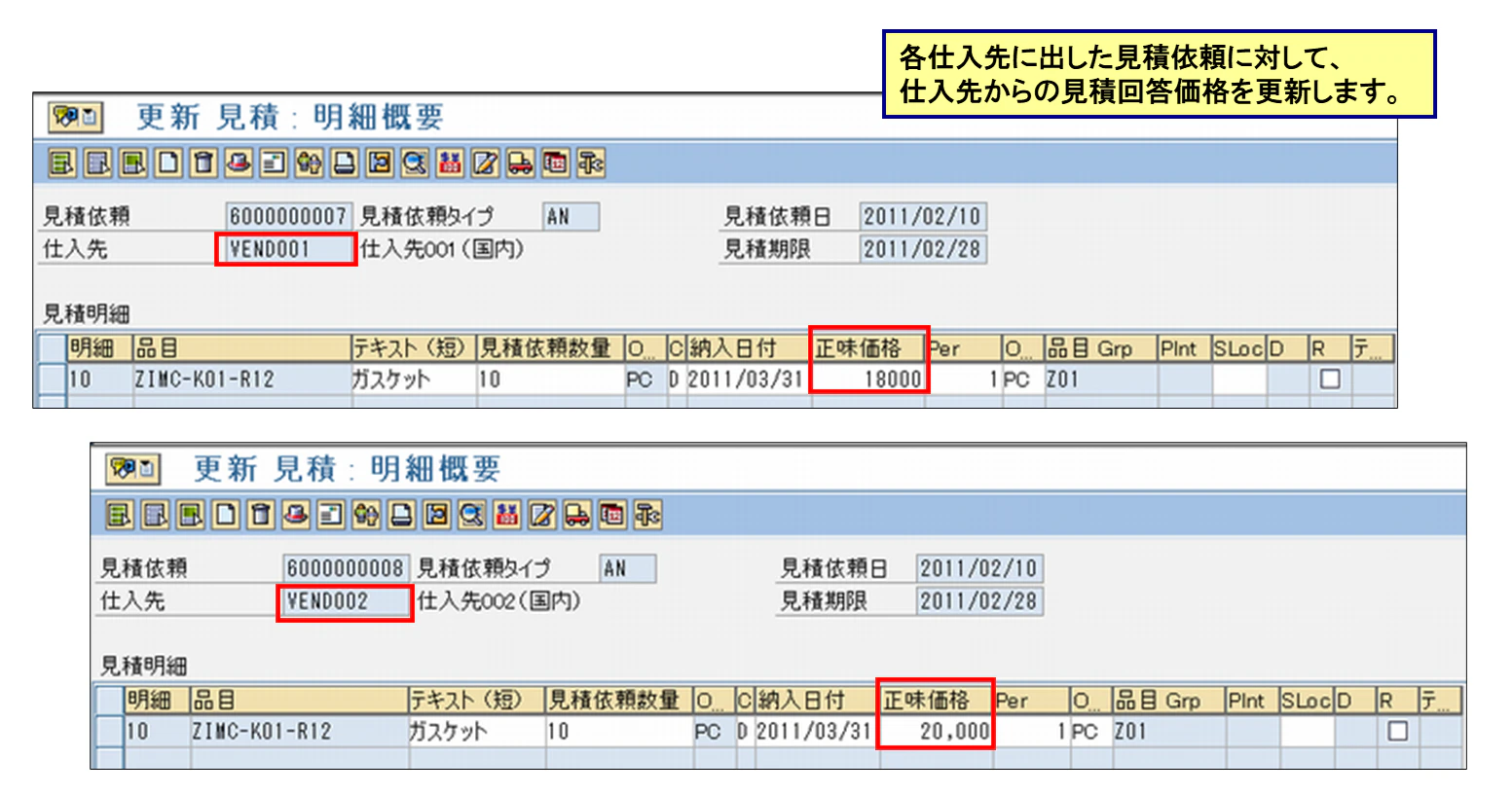Tick the R checkbox in the 20,000 price row
Screen dimensions: 1512x795
pyautogui.click(x=1398, y=731)
